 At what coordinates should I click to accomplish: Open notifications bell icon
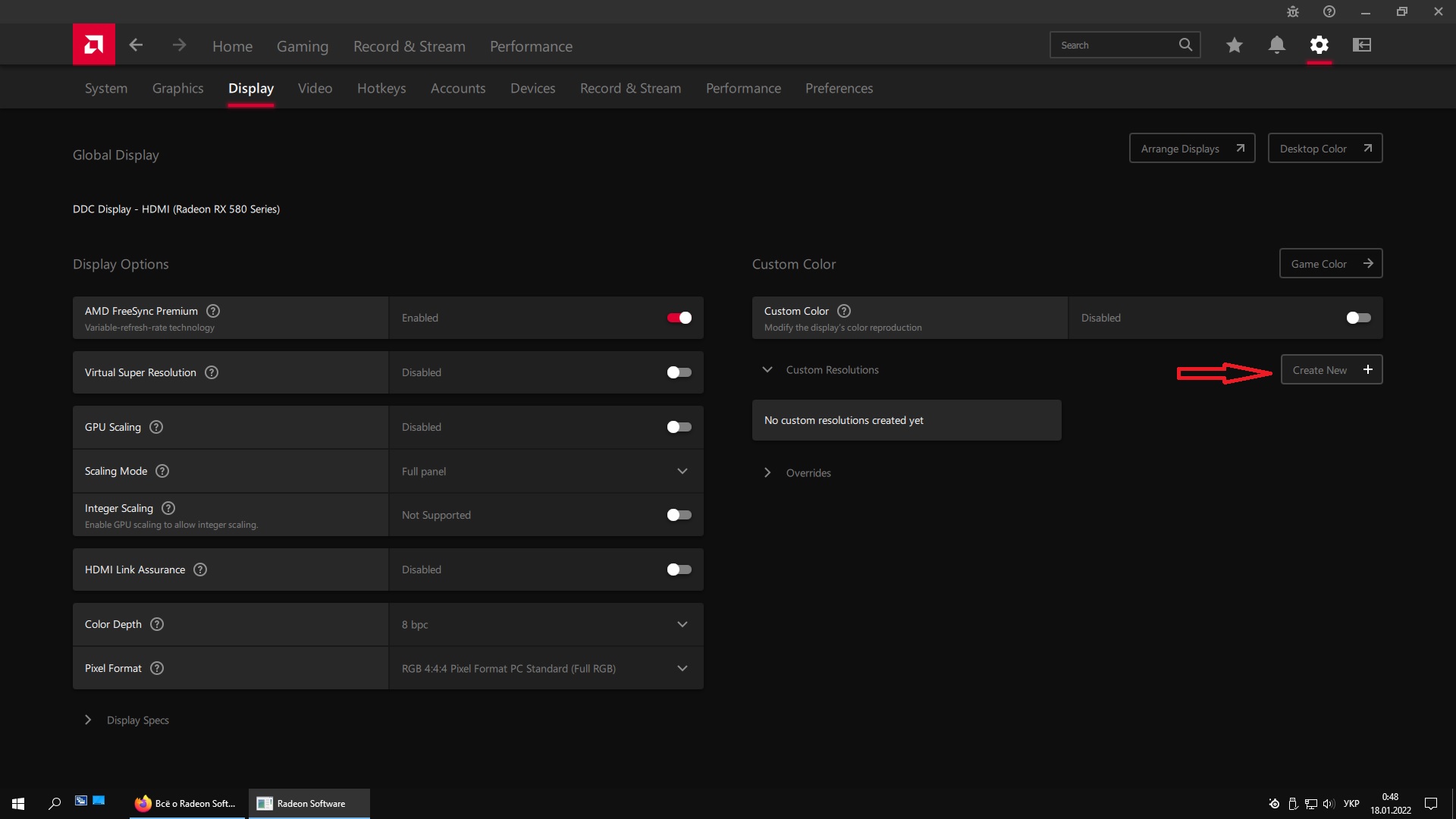coord(1276,45)
